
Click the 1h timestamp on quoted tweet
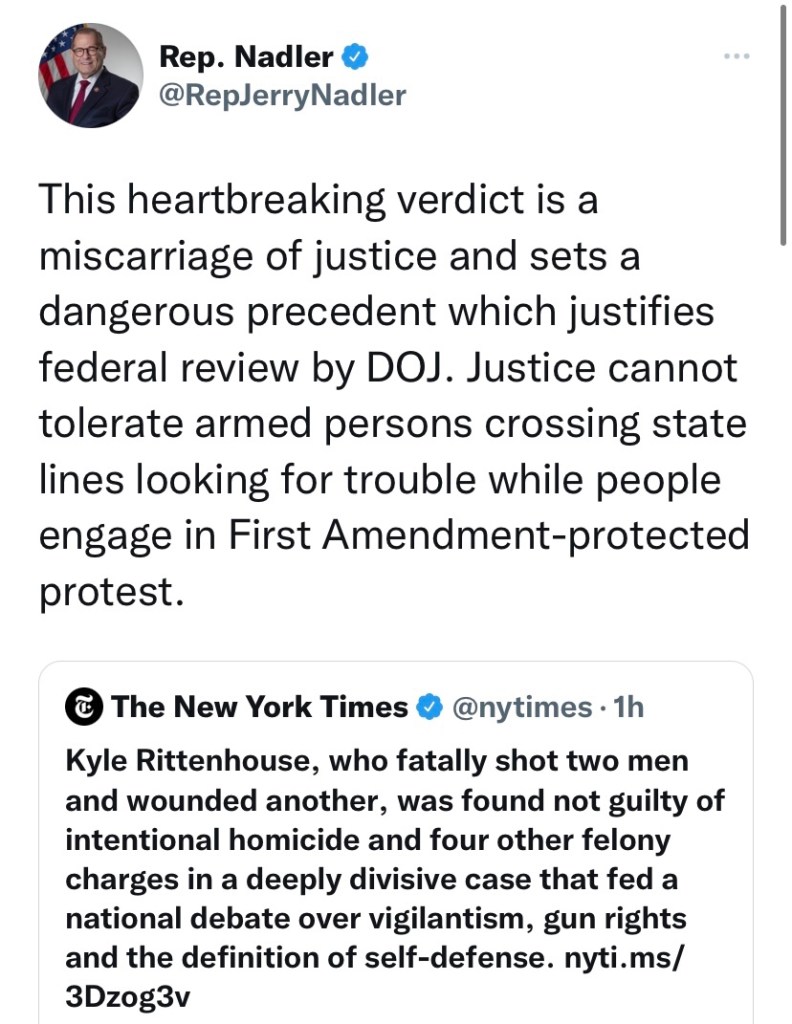[x=626, y=707]
